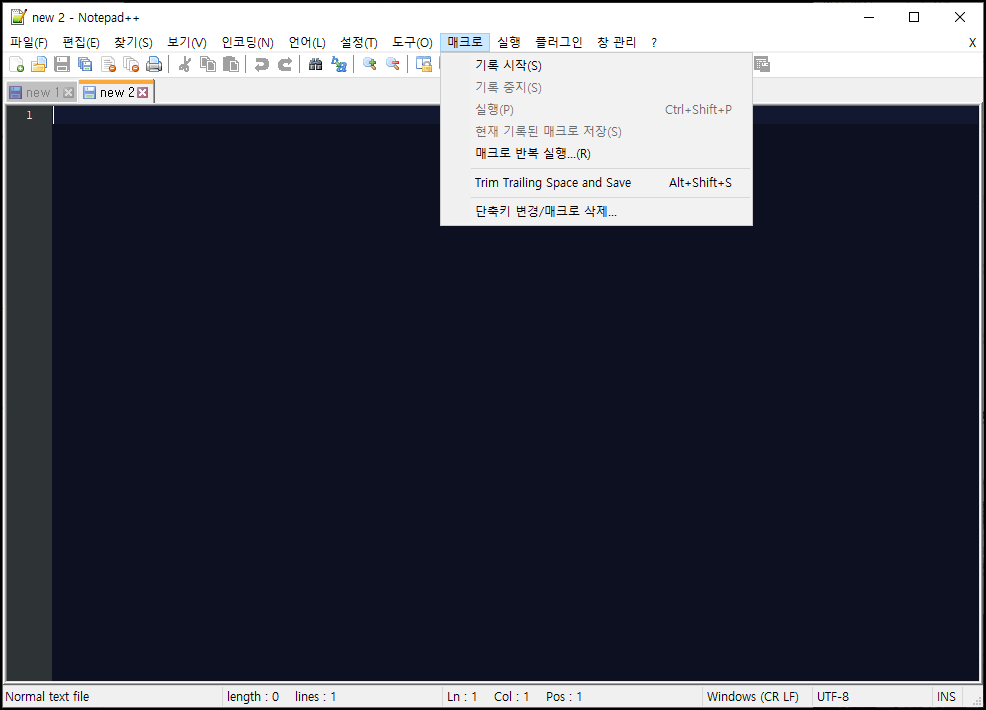This screenshot has height=710, width=986.
Task: Click the synchronize scrolling lock icon
Action: [x=424, y=64]
